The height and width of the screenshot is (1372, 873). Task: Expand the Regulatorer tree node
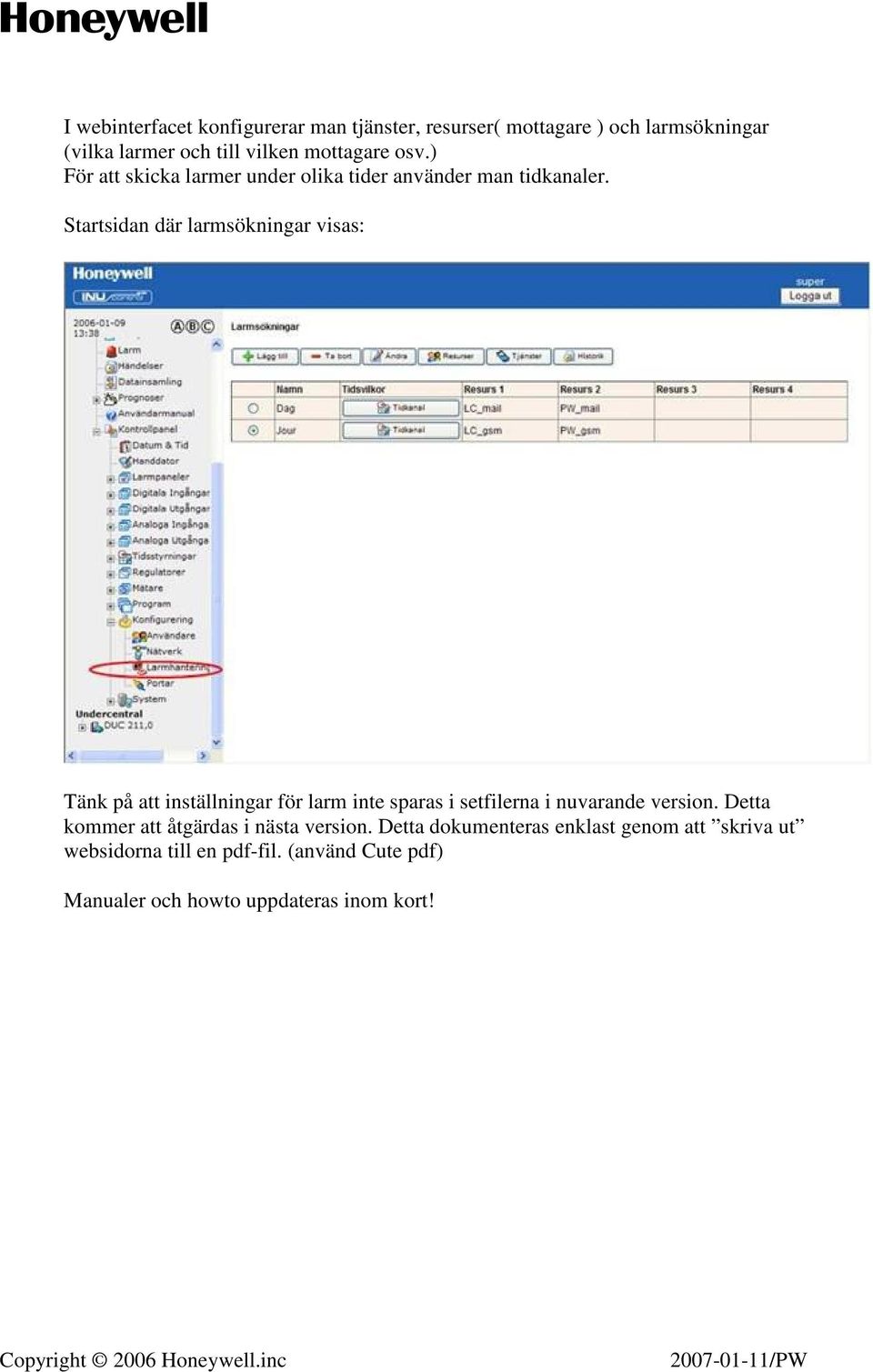[x=111, y=574]
